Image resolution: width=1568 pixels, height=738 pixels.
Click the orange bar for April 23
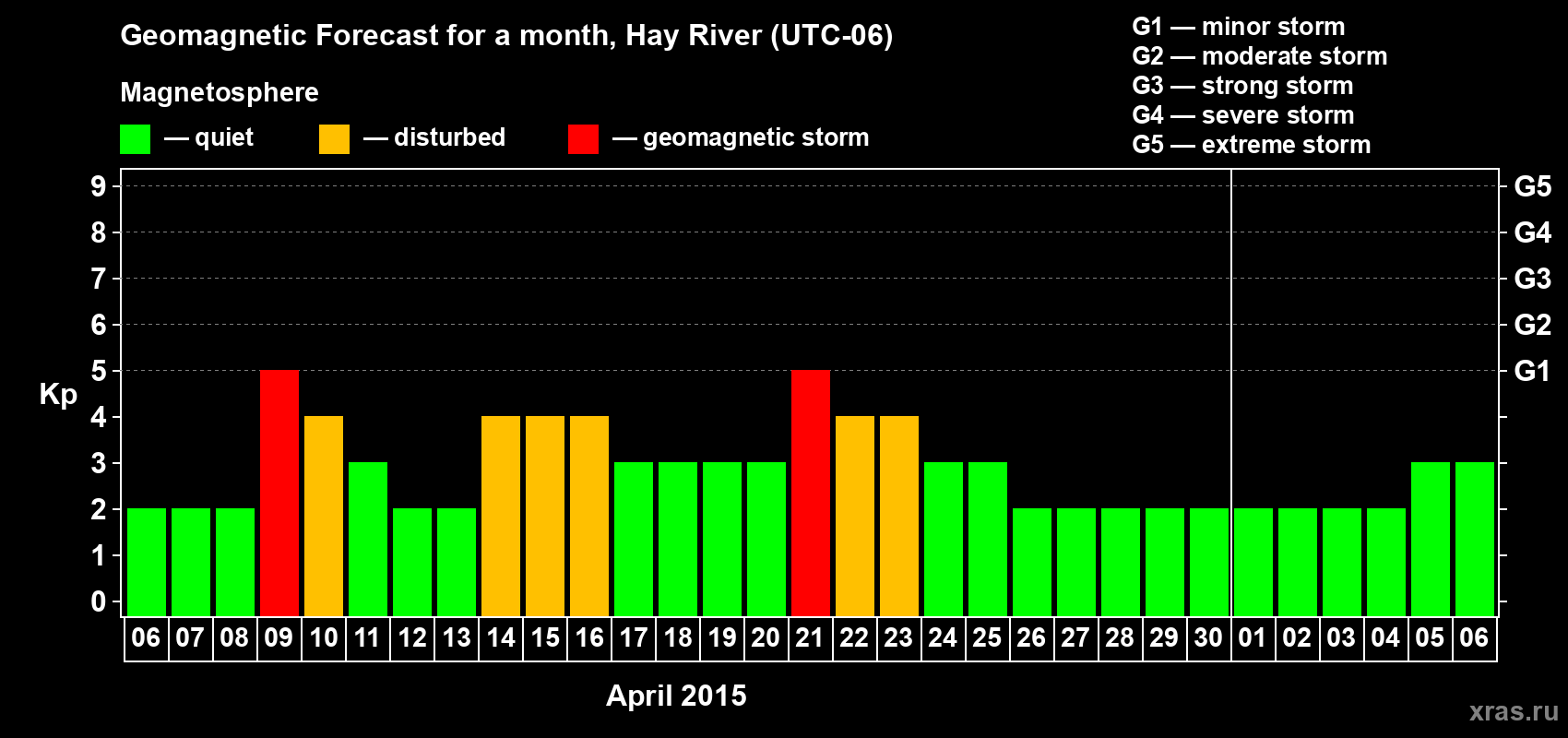pyautogui.click(x=899, y=516)
